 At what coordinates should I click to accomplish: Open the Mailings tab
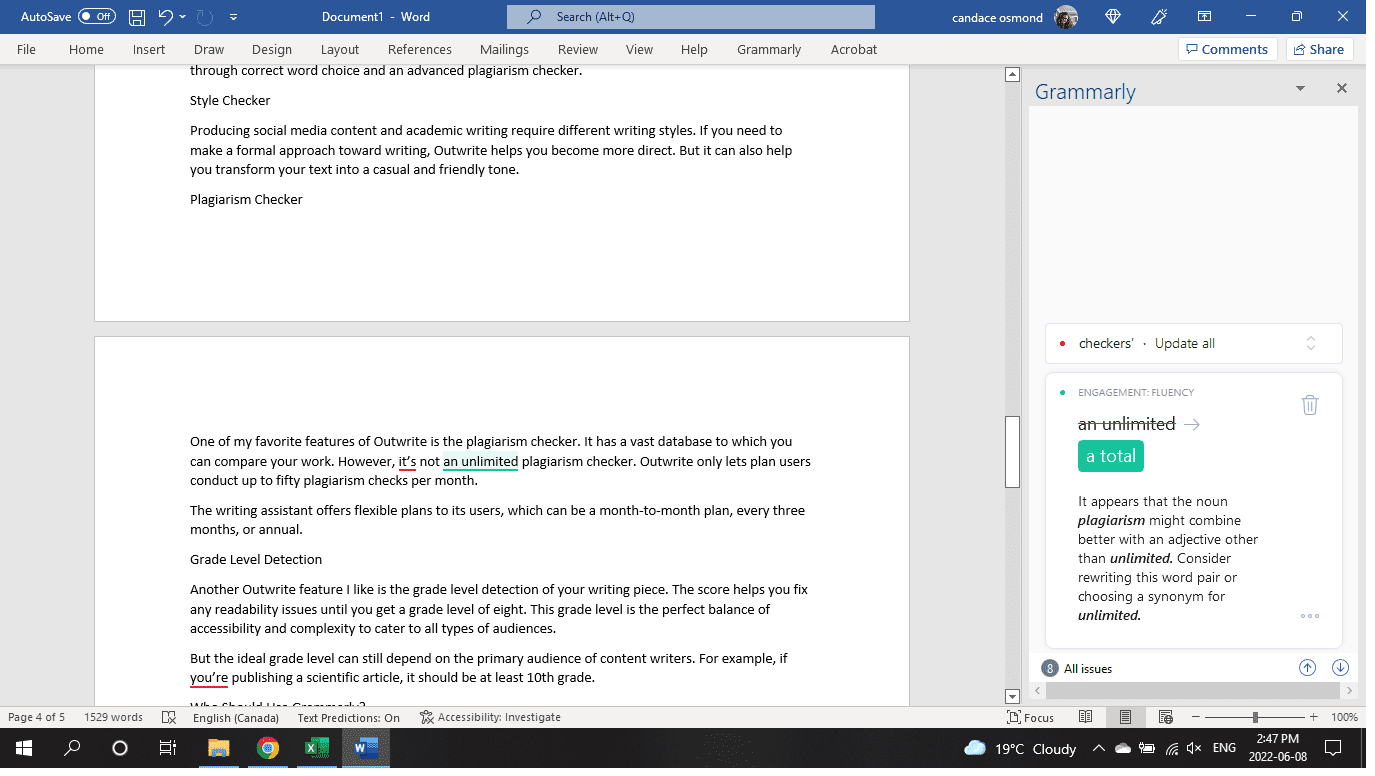(x=504, y=48)
